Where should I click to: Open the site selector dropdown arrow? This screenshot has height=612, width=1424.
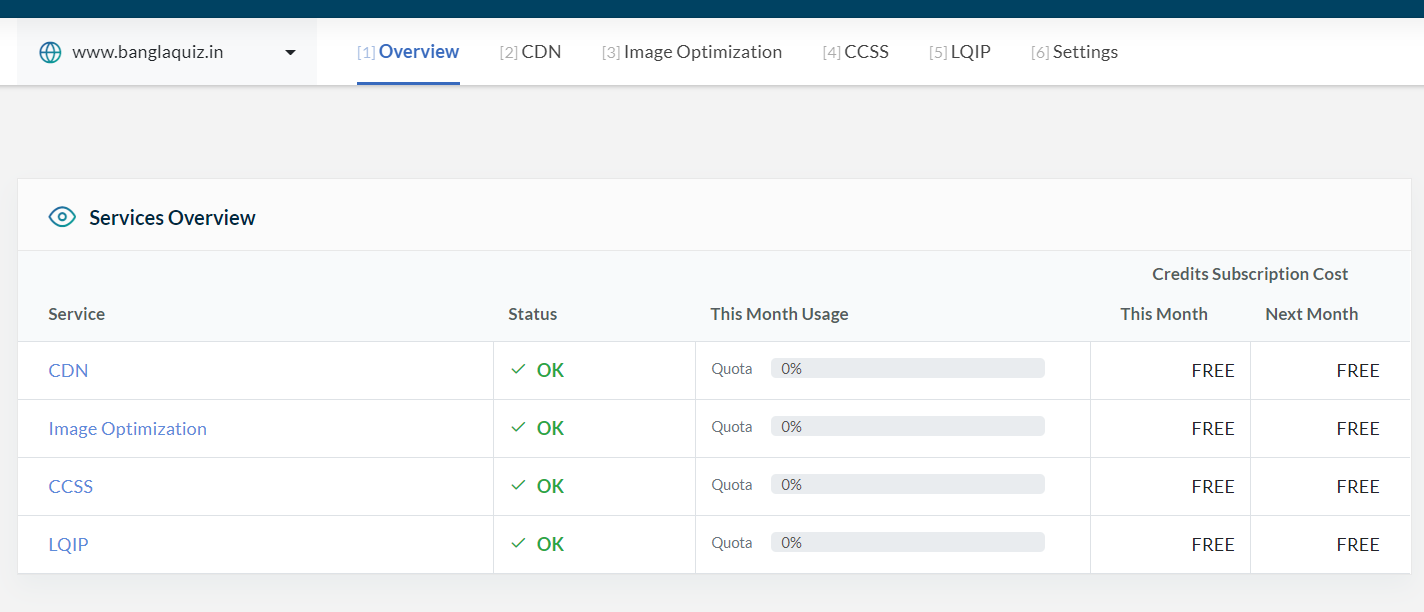tap(291, 52)
